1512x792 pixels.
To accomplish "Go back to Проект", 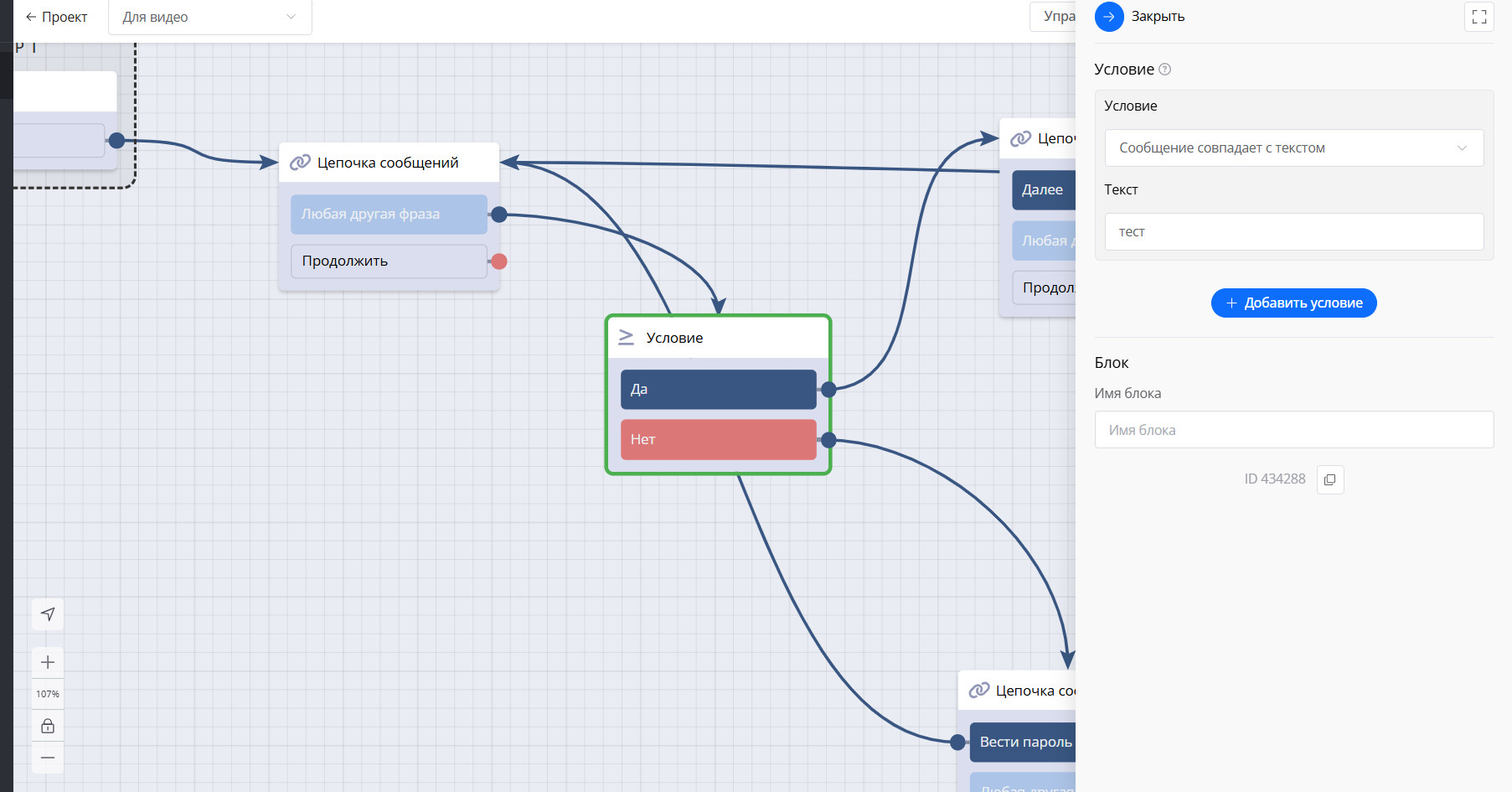I will click(x=56, y=17).
